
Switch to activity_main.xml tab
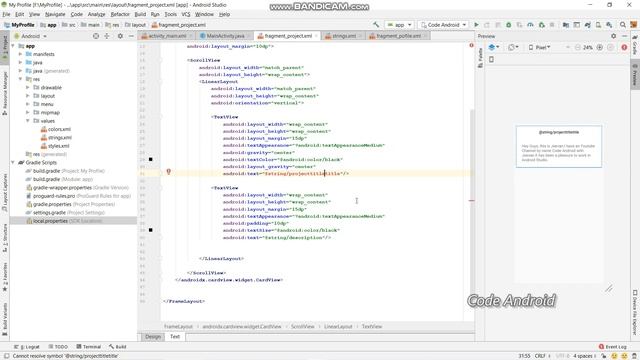[x=167, y=36]
